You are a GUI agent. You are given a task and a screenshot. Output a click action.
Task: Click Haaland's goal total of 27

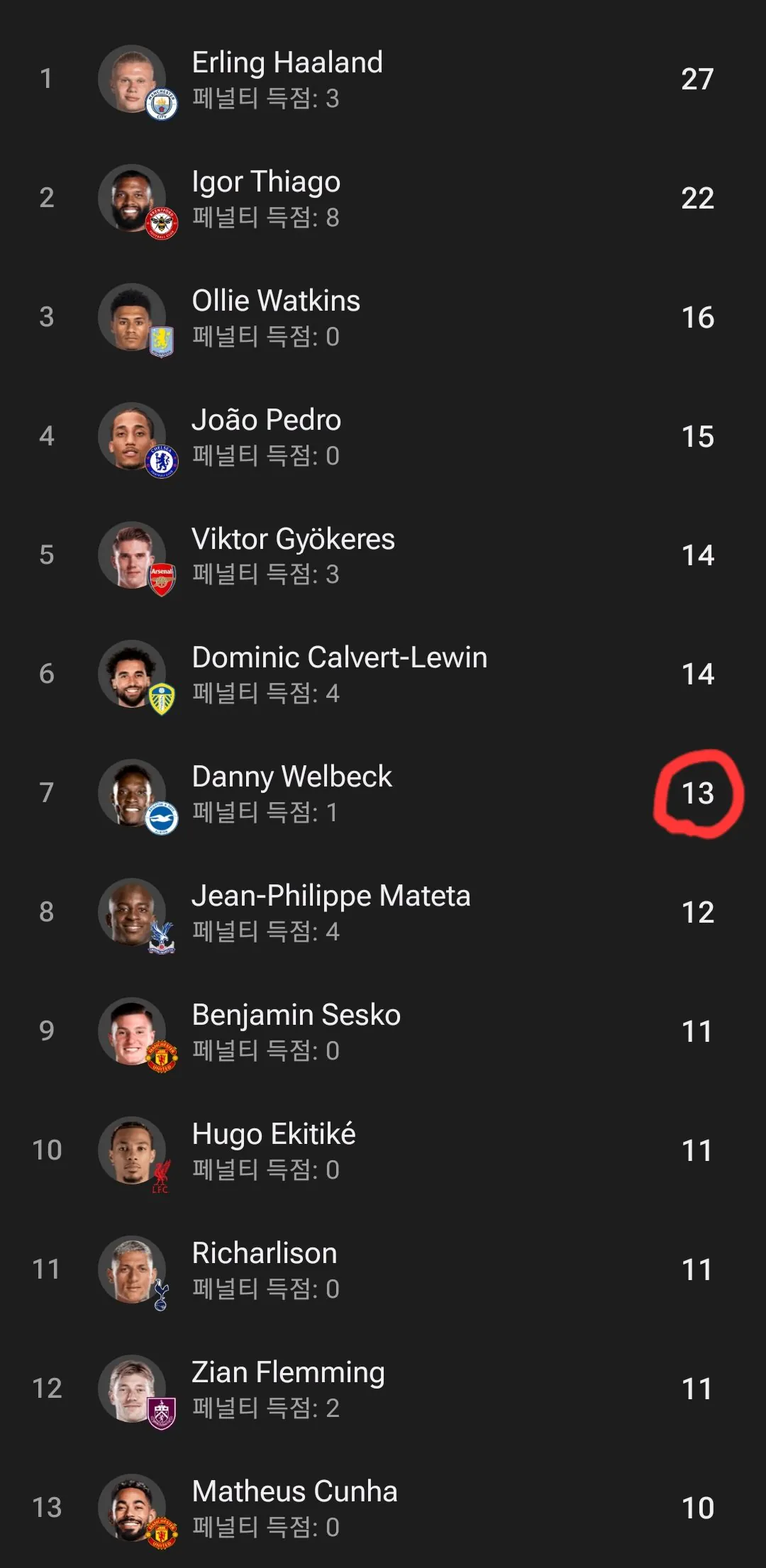coord(697,79)
